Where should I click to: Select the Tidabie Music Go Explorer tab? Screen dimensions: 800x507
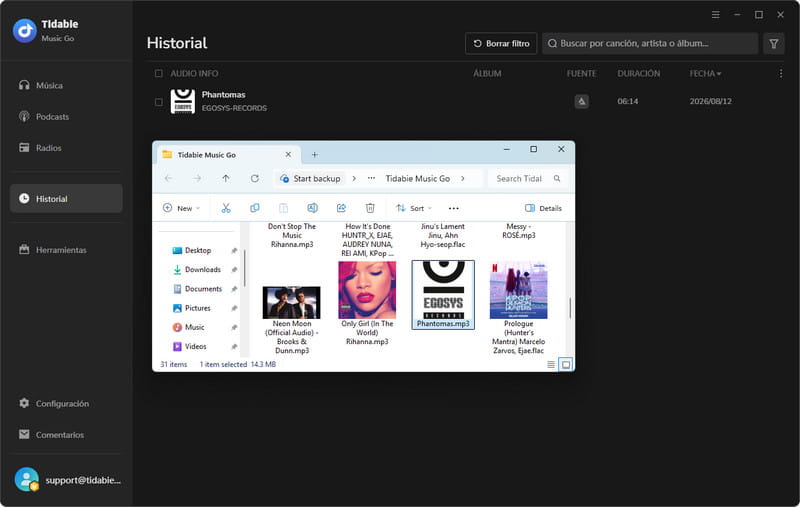[228, 155]
